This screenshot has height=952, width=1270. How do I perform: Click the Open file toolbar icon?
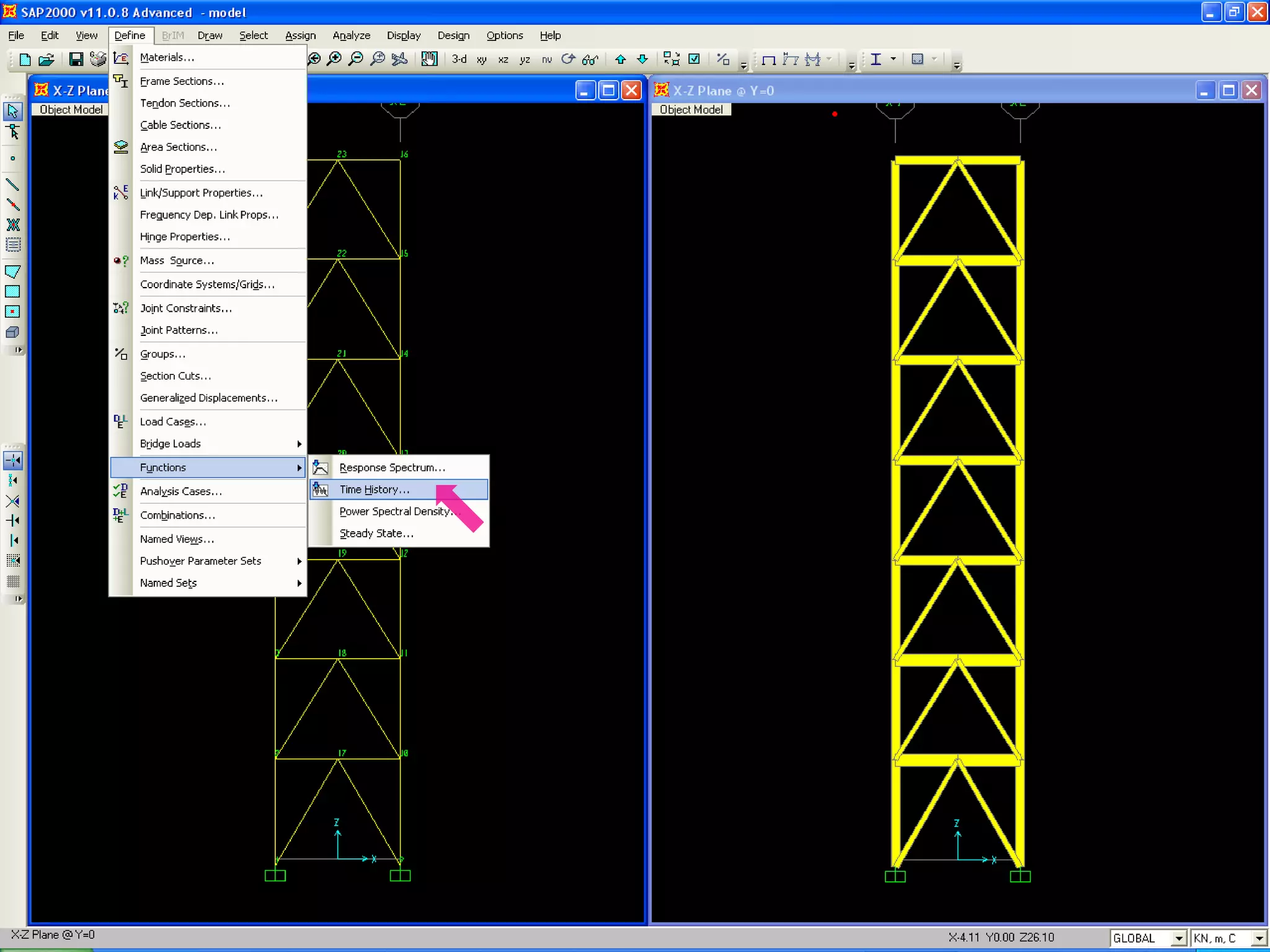click(47, 59)
